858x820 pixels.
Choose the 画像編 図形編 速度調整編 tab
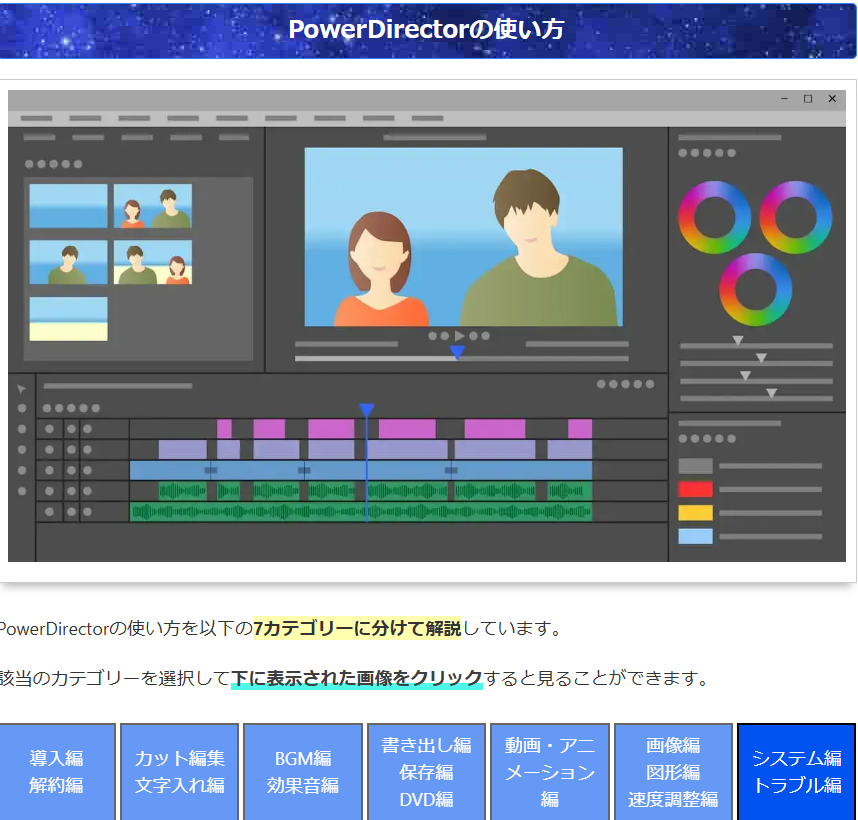(x=673, y=772)
